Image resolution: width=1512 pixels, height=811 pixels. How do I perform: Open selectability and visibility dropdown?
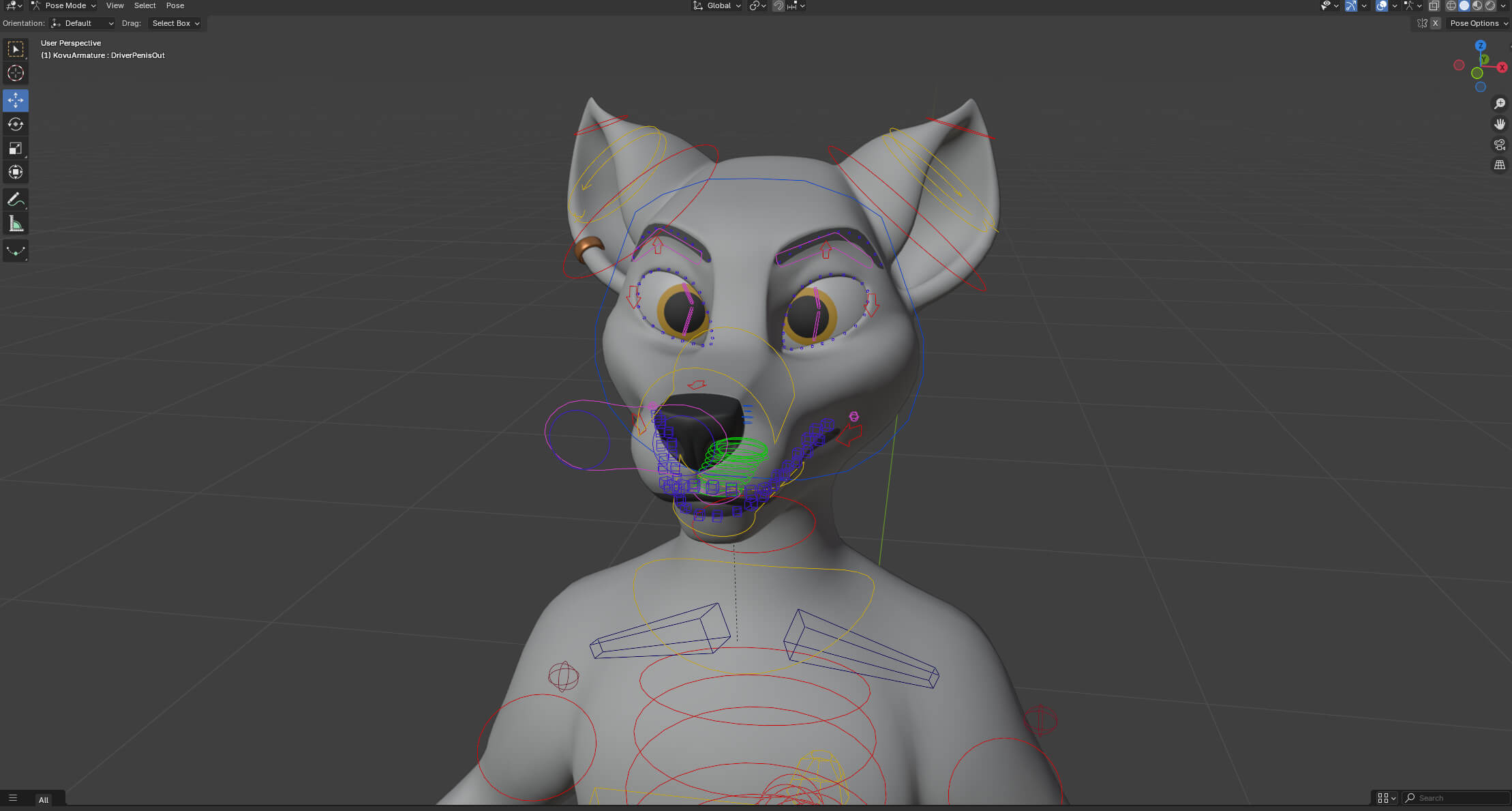(x=1329, y=5)
